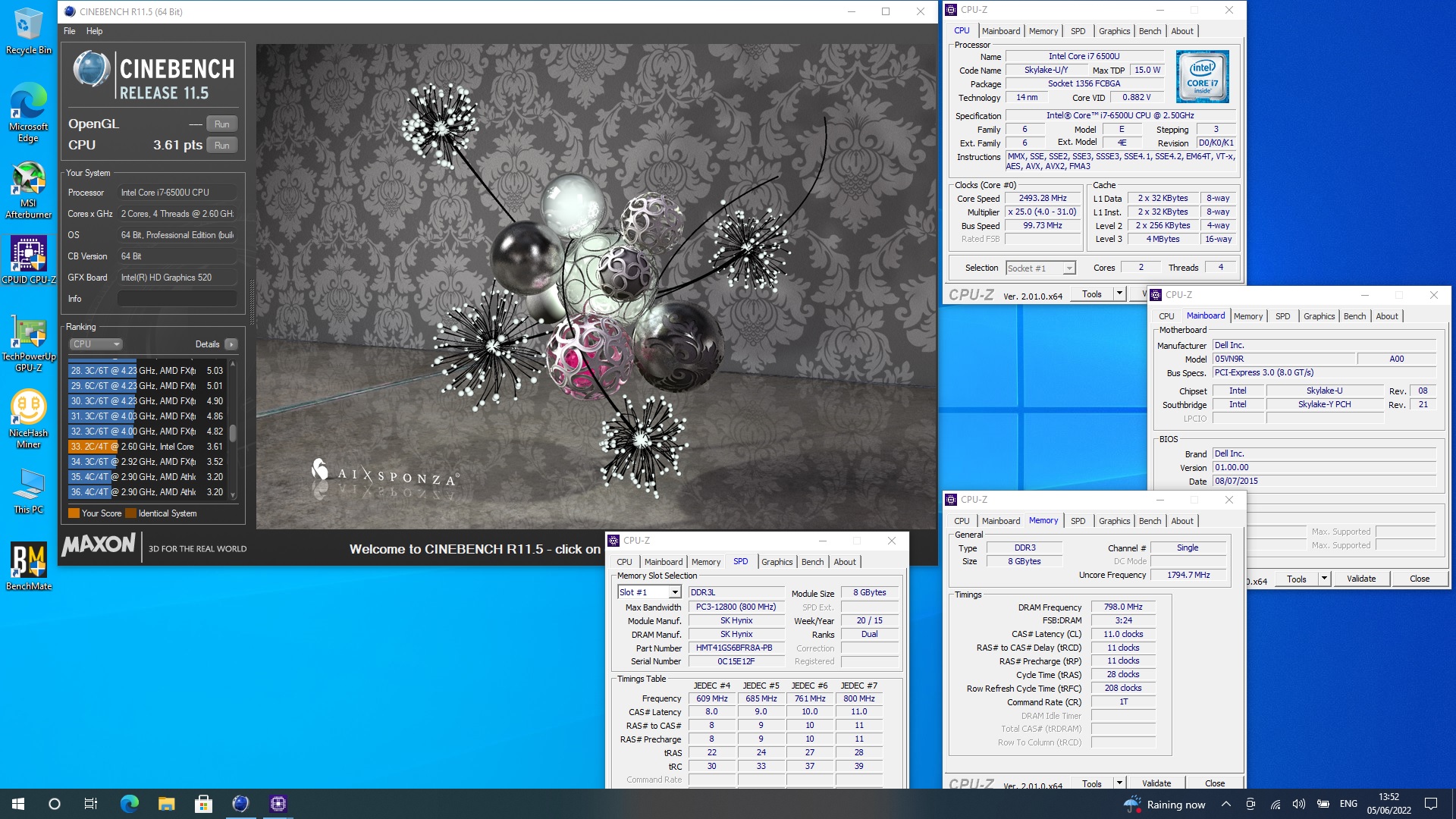
Task: Open the Raining now weather widget
Action: point(1165,805)
